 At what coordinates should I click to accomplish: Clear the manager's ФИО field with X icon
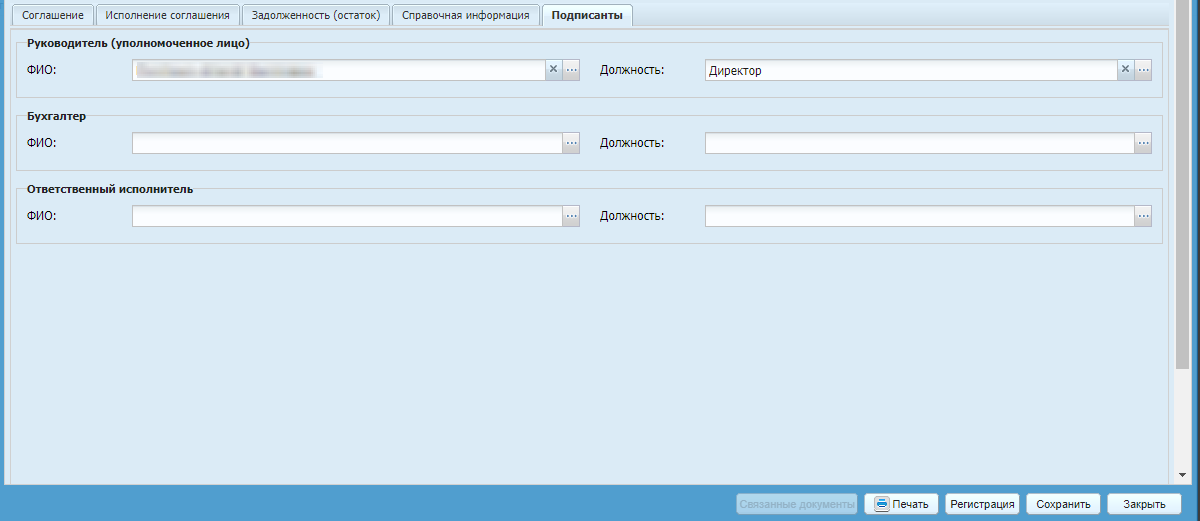pyautogui.click(x=553, y=70)
